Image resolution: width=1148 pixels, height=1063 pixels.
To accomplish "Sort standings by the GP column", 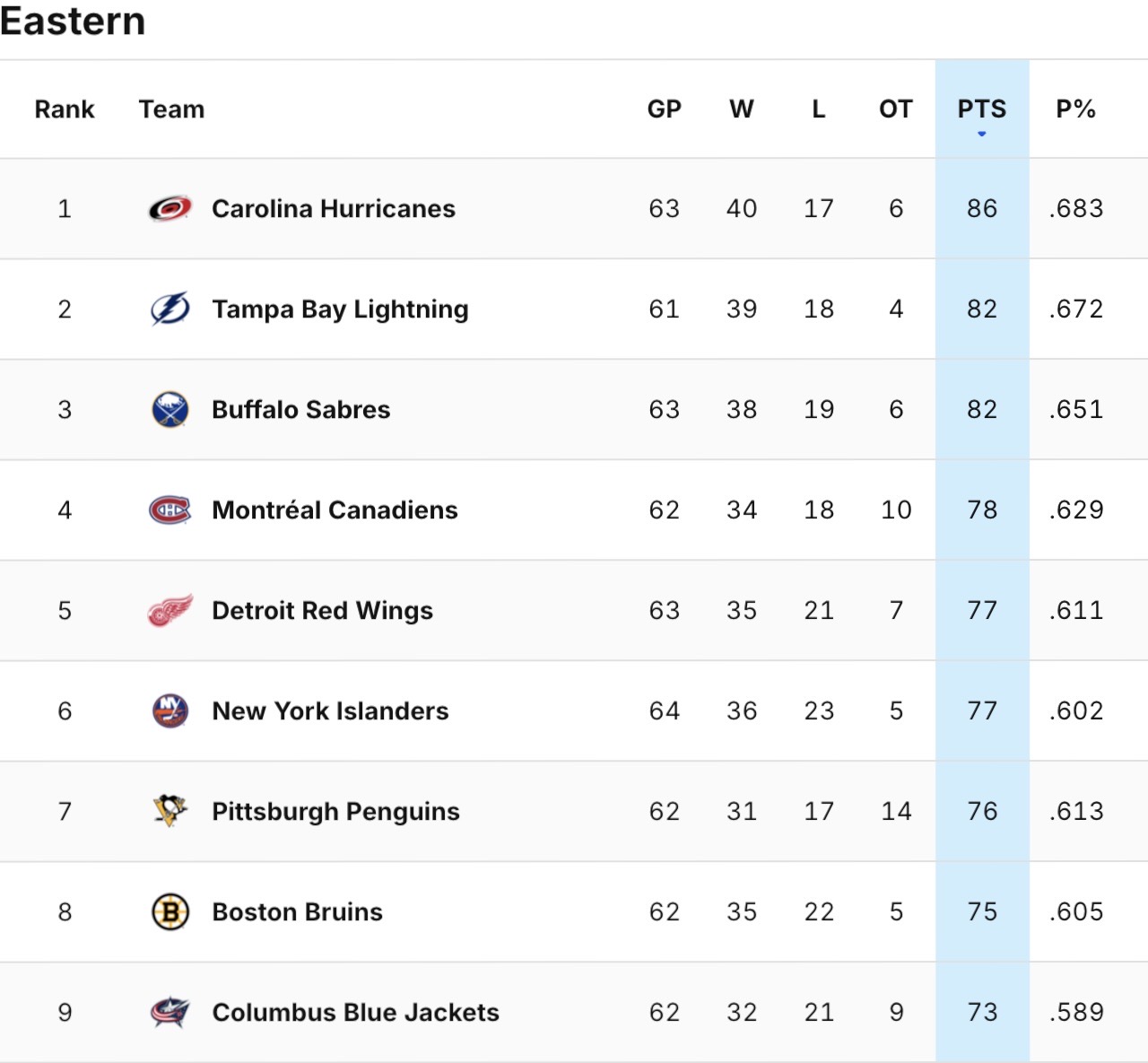I will 664,109.
